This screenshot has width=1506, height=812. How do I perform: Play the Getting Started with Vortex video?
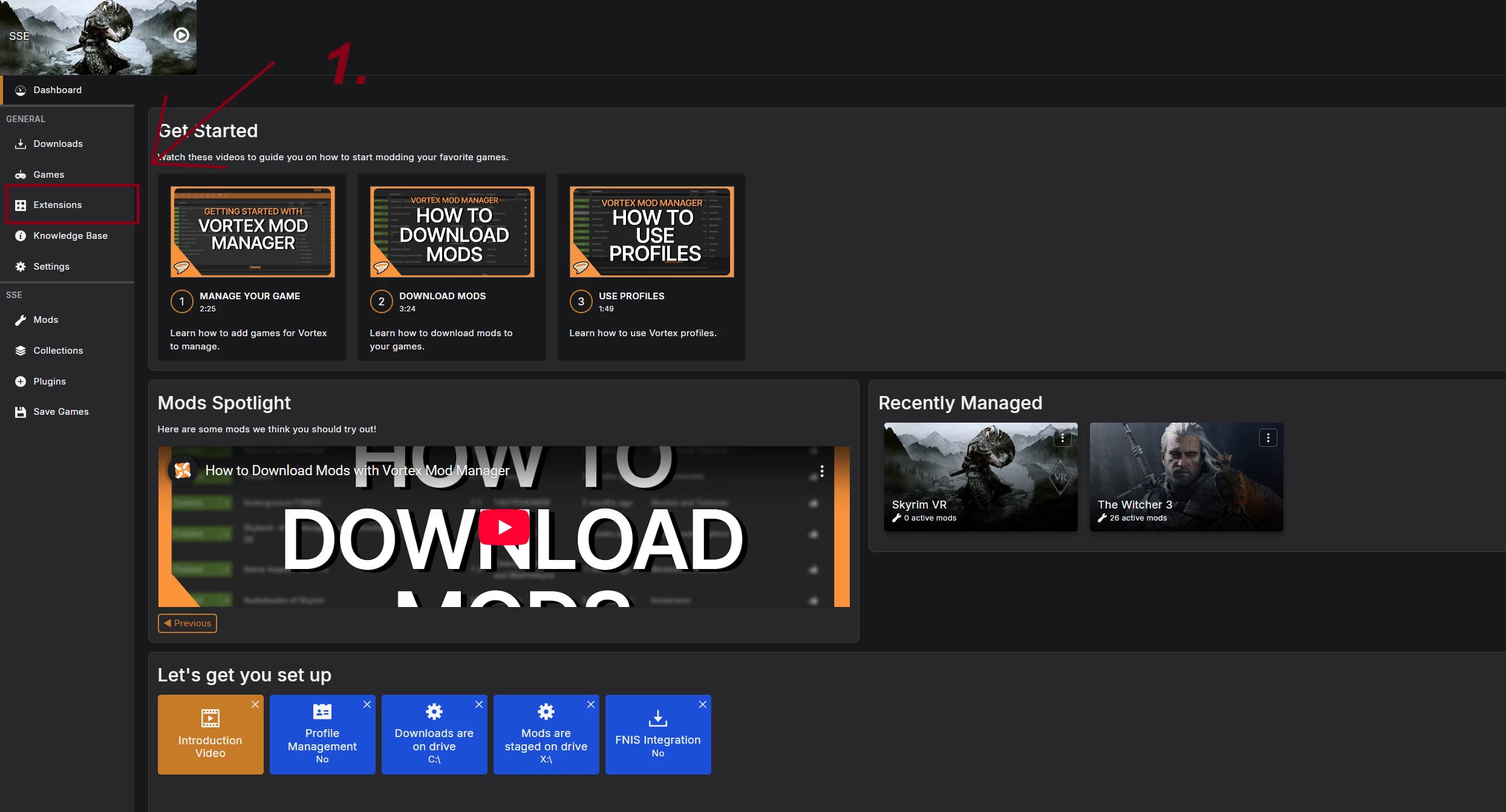coord(253,232)
